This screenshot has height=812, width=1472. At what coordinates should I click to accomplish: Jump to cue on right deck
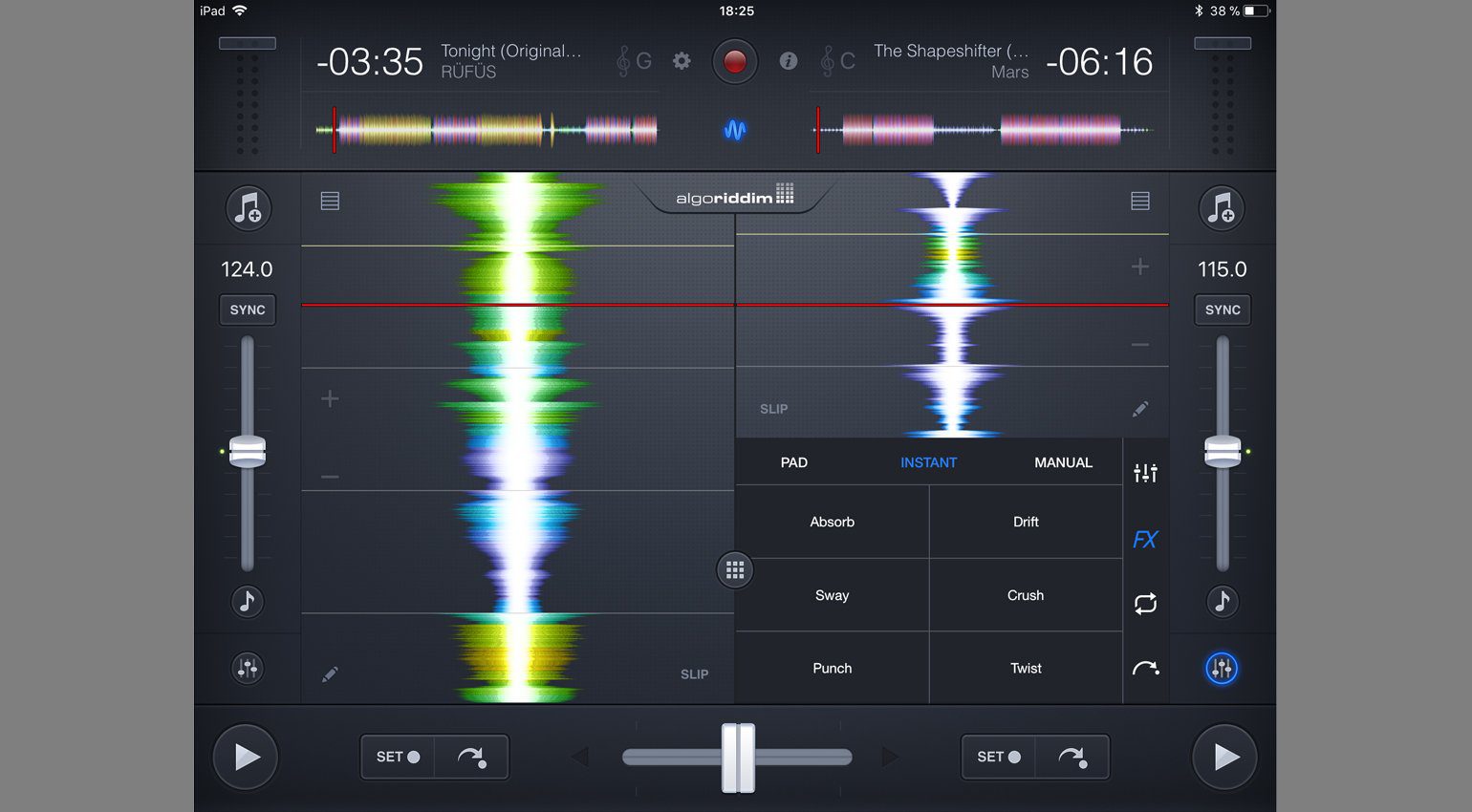point(1072,757)
